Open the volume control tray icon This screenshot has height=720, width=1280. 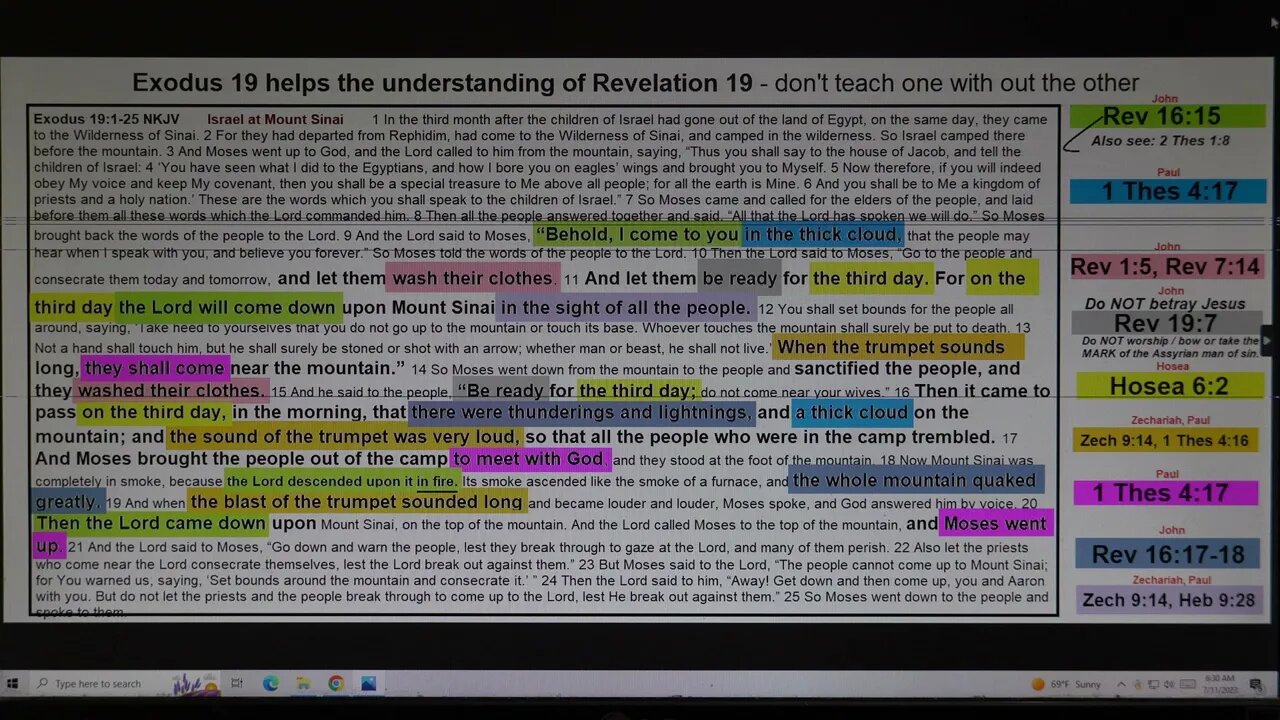coord(1170,685)
